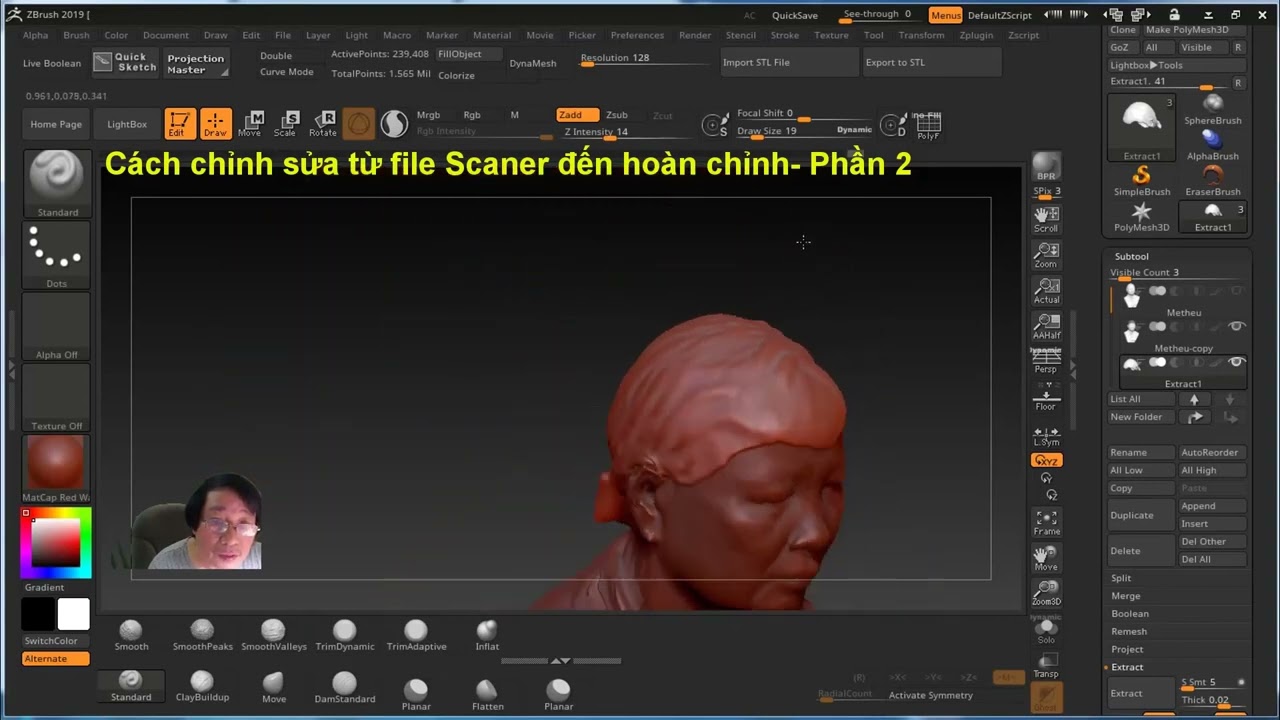The height and width of the screenshot is (720, 1280).
Task: Open the Projection Master dropdown
Action: tap(196, 63)
